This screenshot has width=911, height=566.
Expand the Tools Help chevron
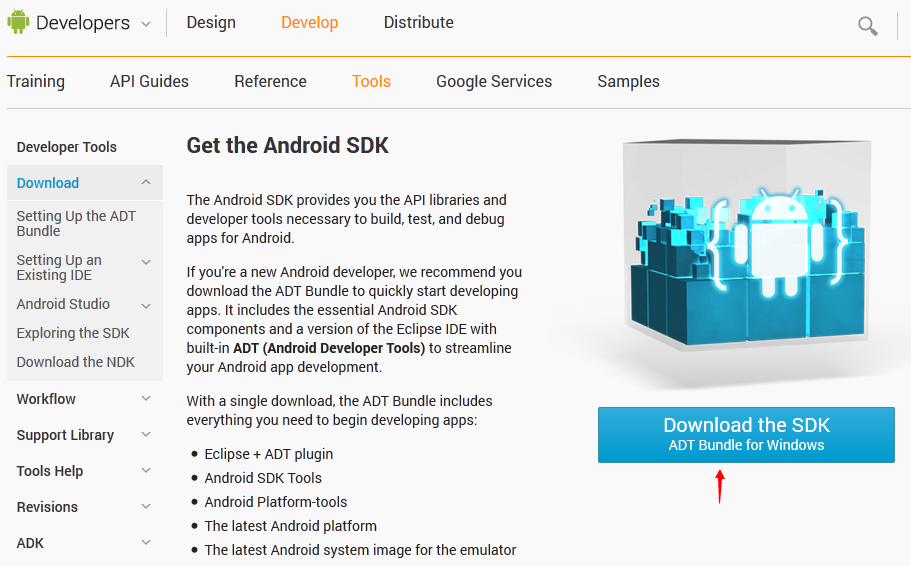(146, 471)
